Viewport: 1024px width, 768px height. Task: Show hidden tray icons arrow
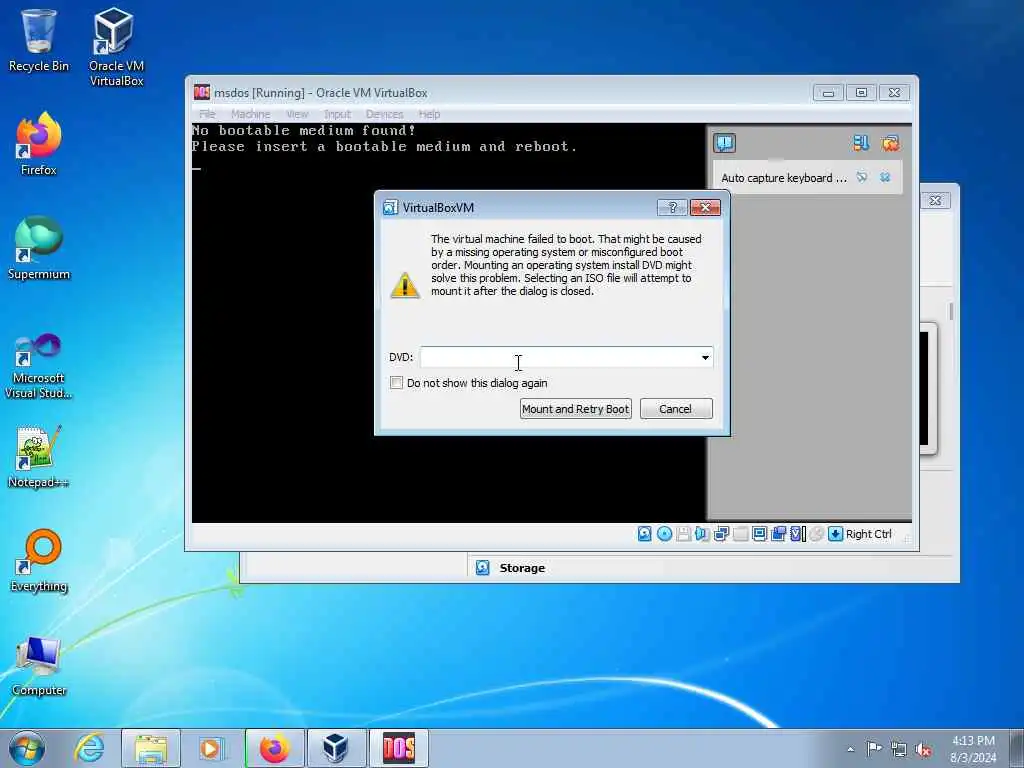(850, 749)
